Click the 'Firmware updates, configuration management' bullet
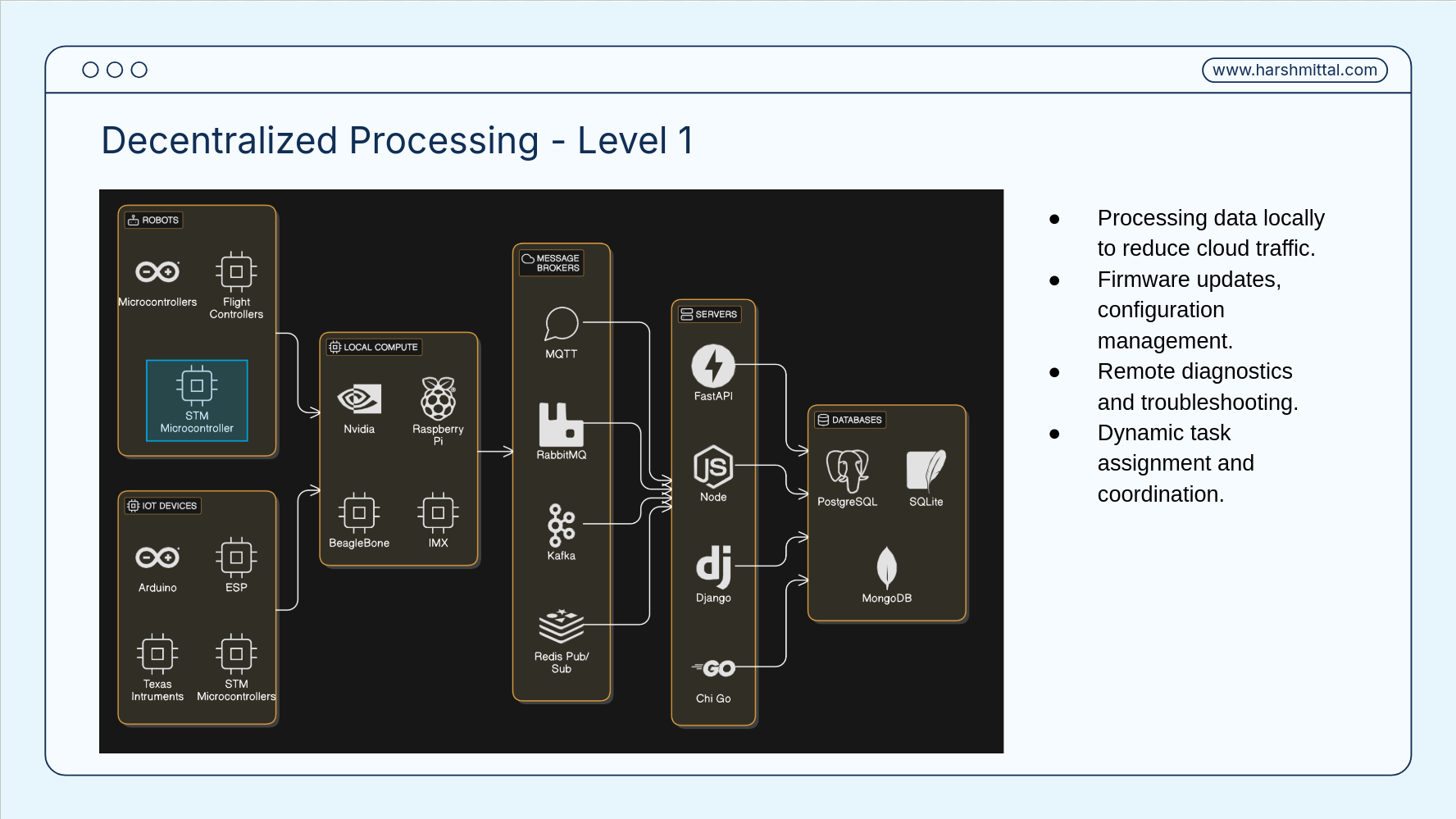This screenshot has height=819, width=1456. click(1190, 310)
